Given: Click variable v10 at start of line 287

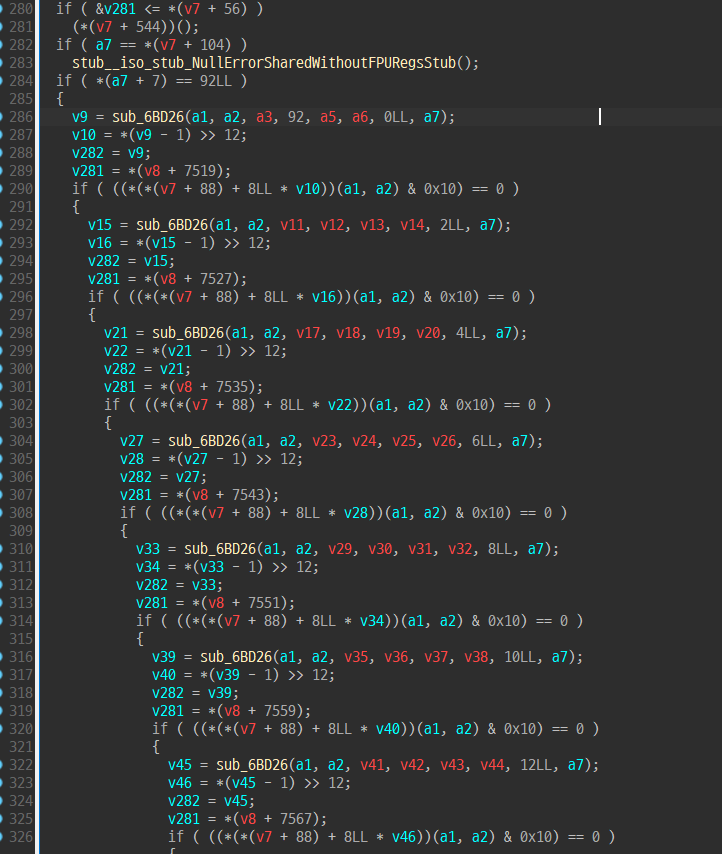Looking at the screenshot, I should click(x=84, y=135).
